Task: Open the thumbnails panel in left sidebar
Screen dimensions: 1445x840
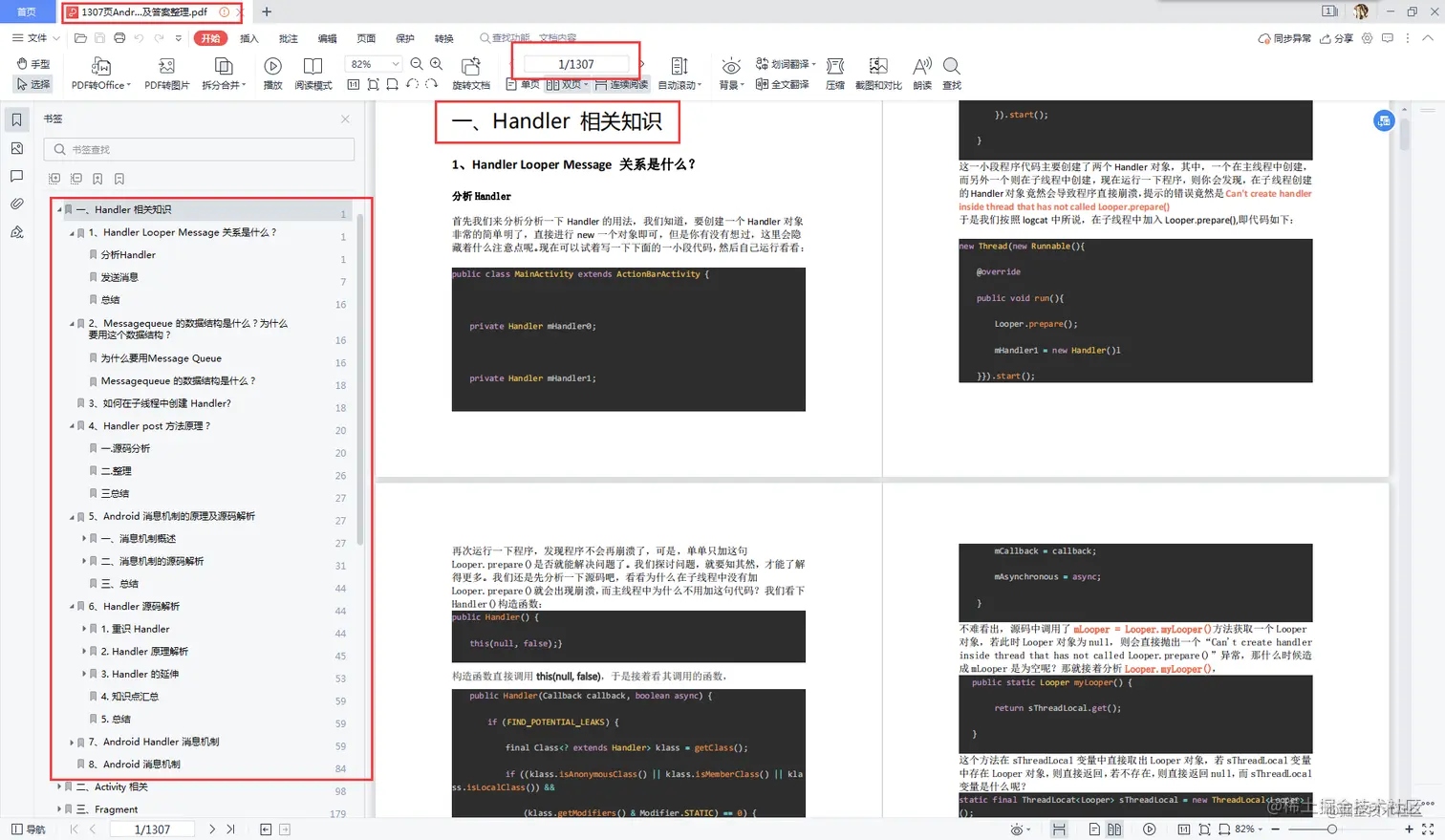Action: tap(17, 148)
